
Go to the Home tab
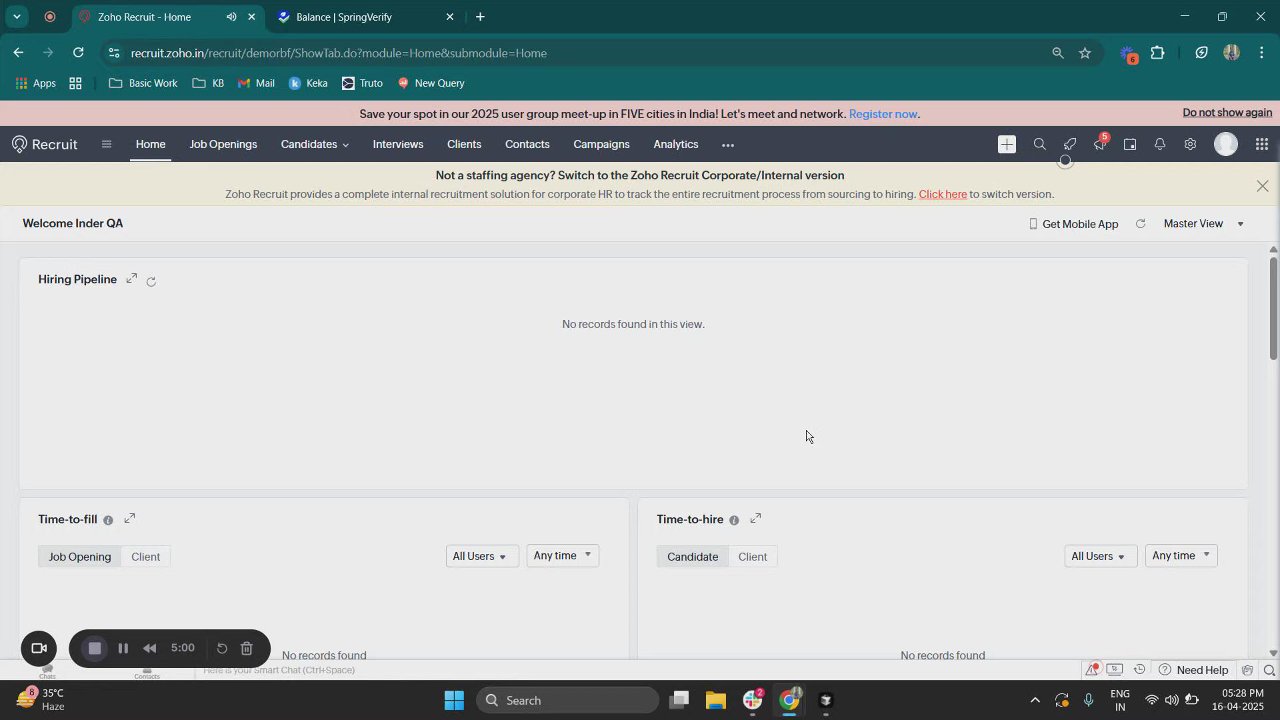151,145
